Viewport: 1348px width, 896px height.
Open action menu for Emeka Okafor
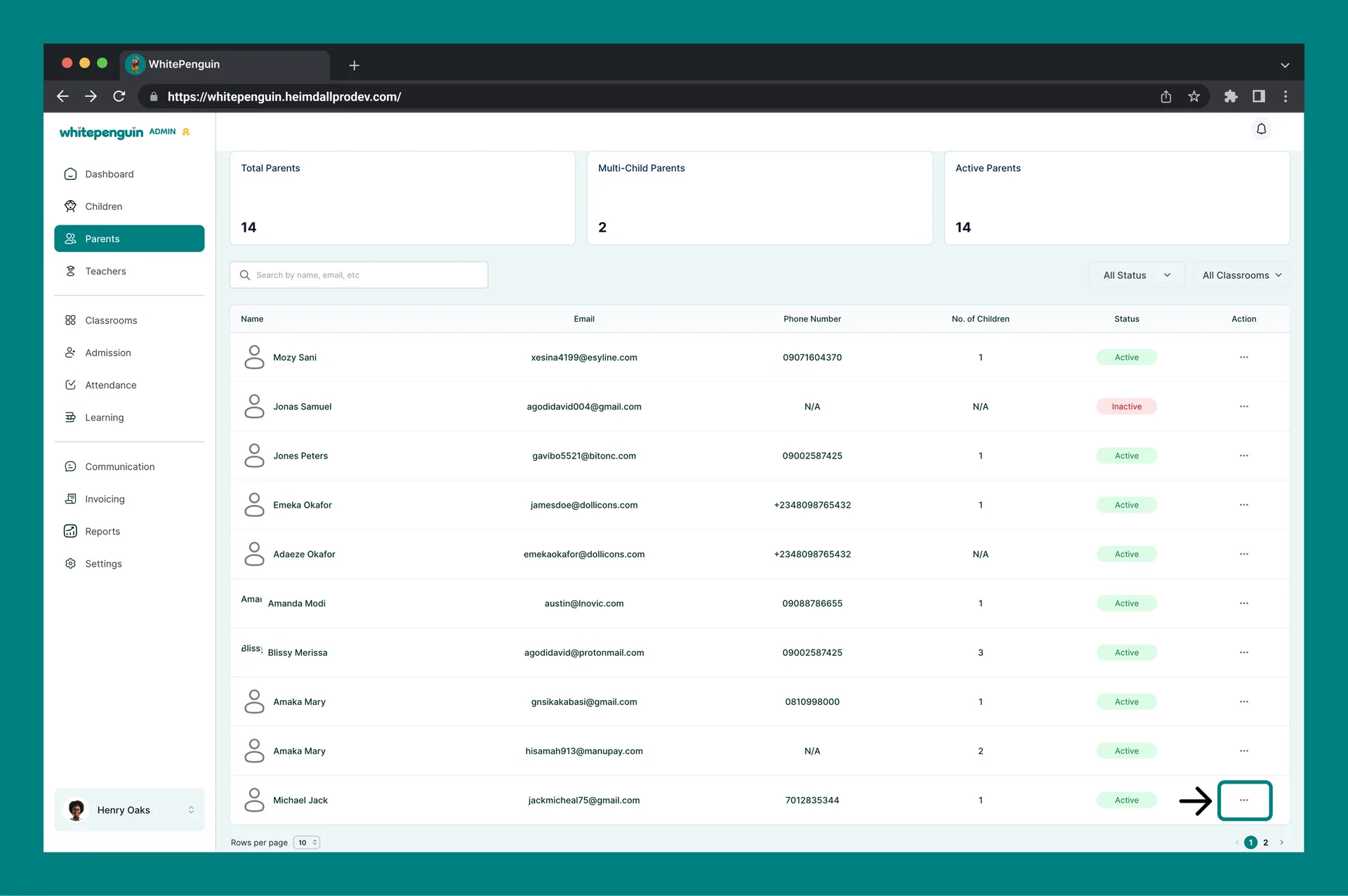(1243, 505)
